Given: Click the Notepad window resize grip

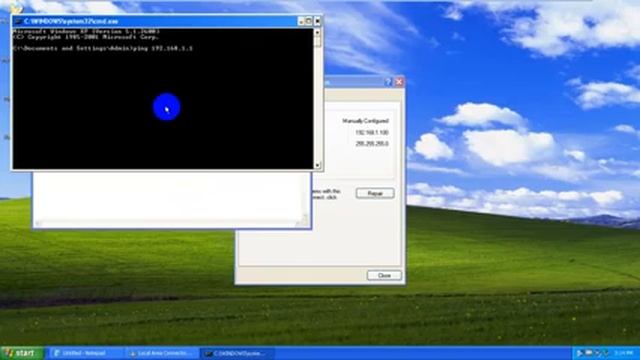Looking at the screenshot, I should (304, 222).
